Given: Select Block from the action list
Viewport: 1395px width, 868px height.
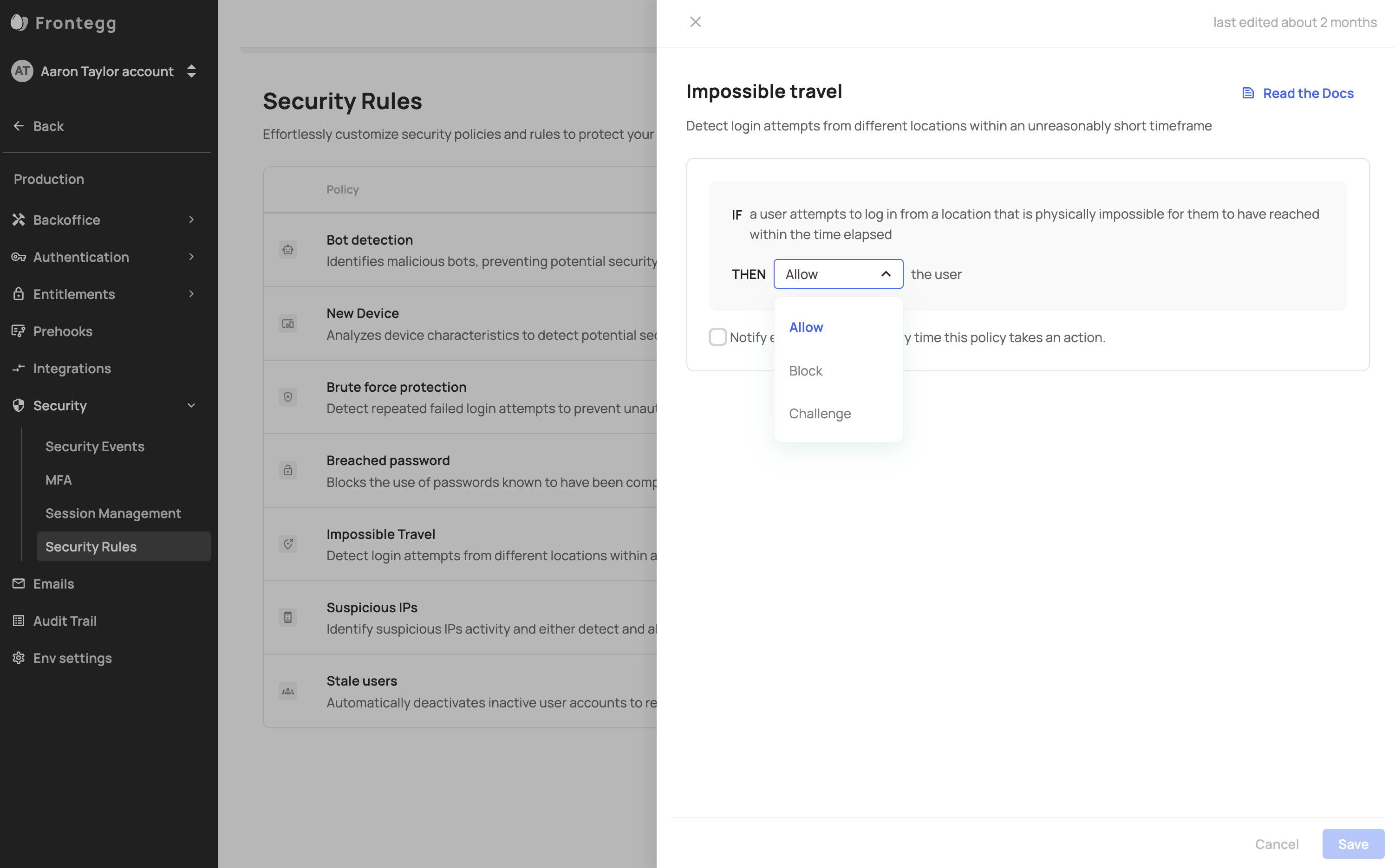Looking at the screenshot, I should click(x=805, y=371).
